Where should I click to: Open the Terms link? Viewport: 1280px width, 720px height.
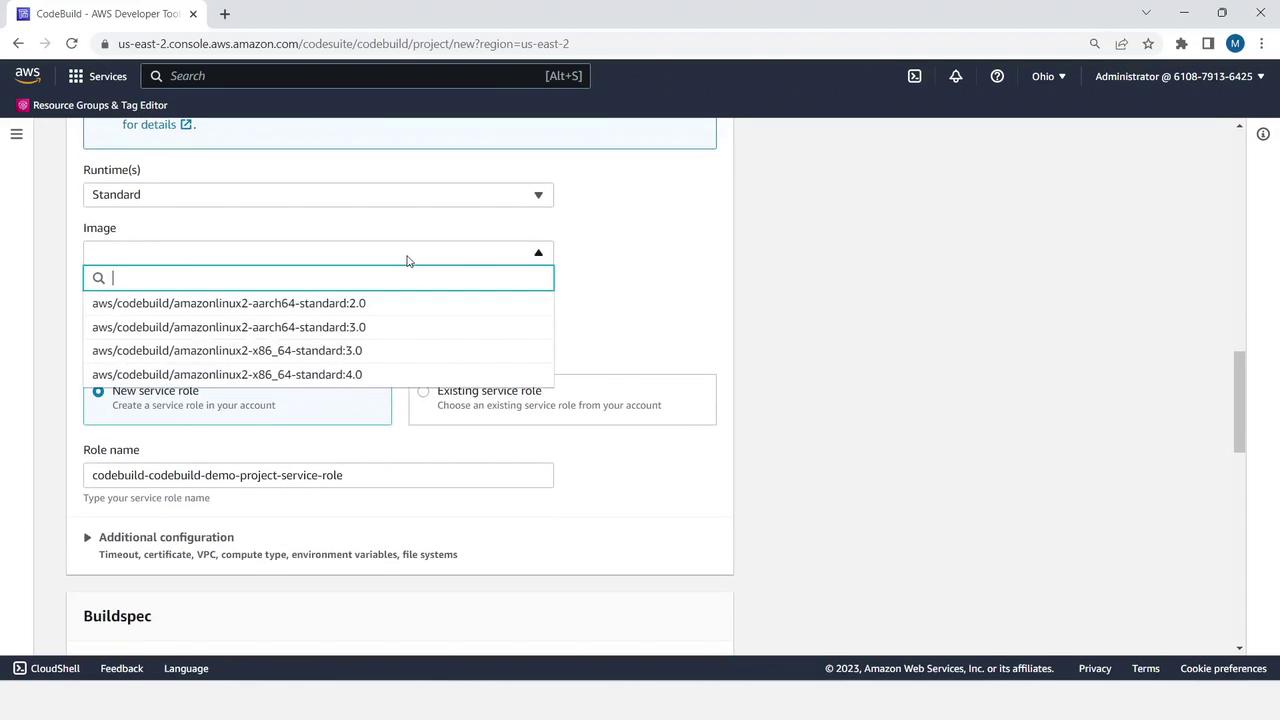click(x=1146, y=668)
